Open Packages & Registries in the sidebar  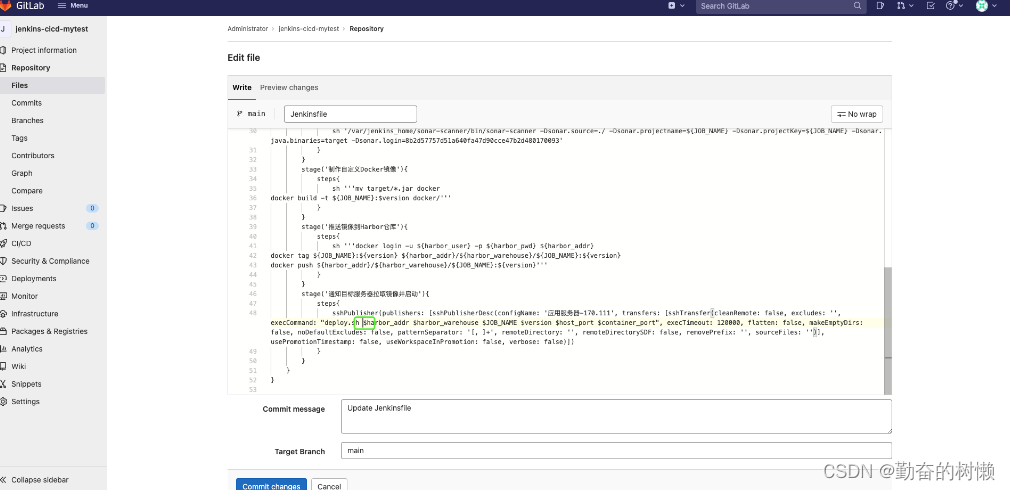pos(49,331)
